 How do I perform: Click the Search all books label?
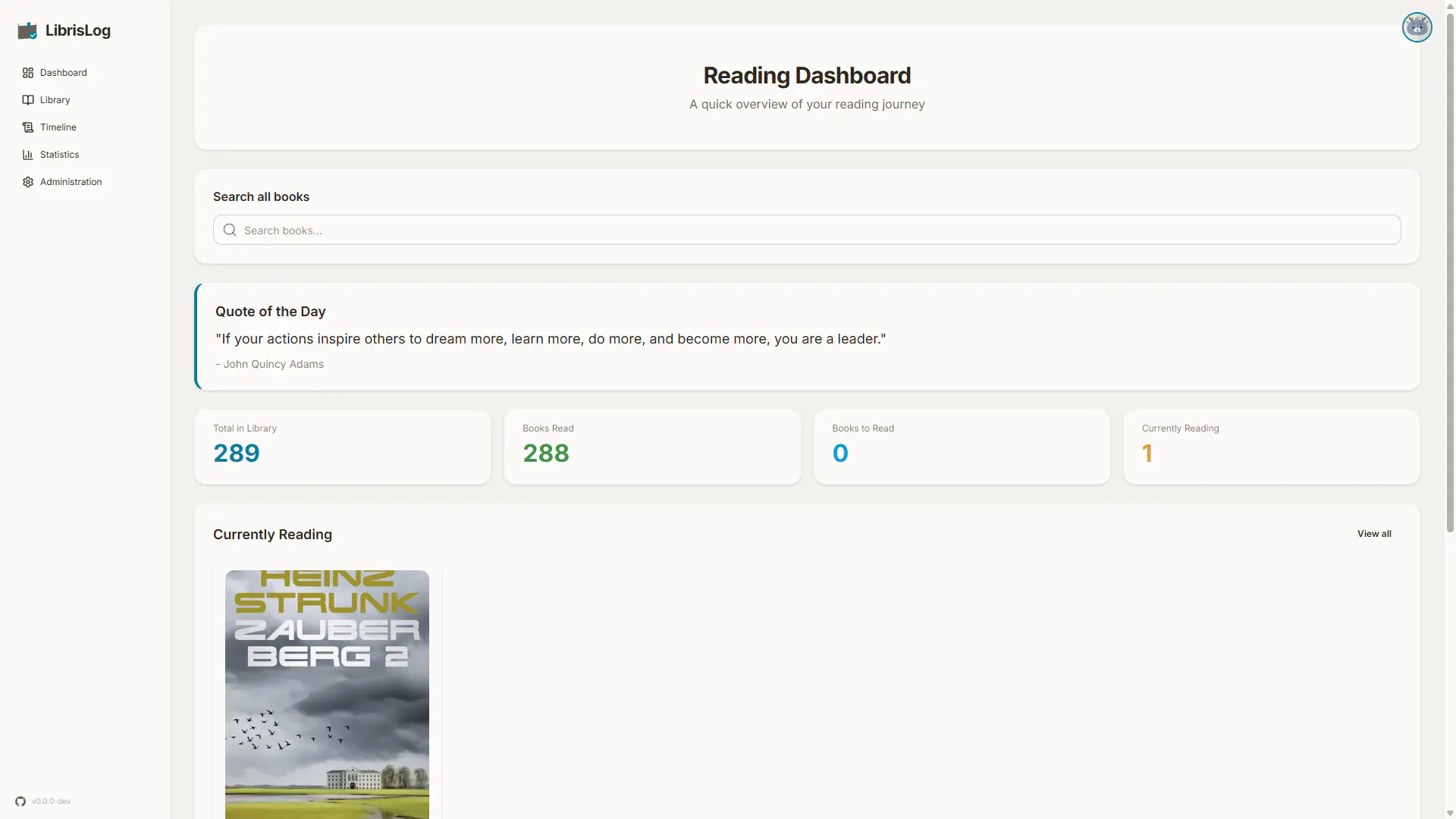262,197
